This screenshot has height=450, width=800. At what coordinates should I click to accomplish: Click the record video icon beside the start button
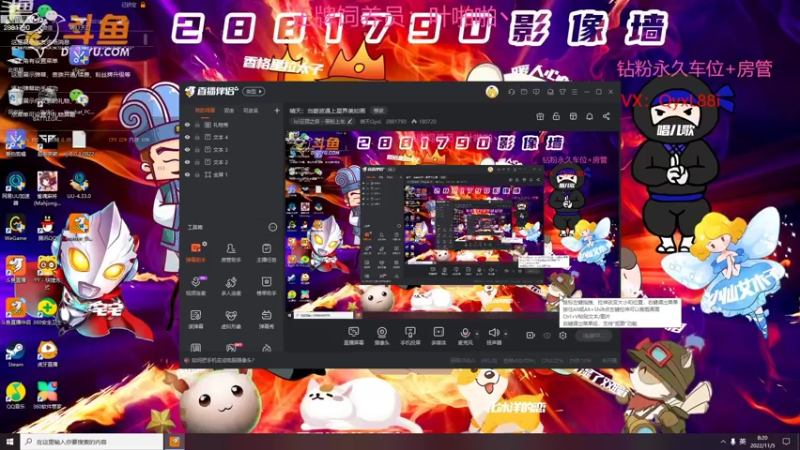[530, 335]
